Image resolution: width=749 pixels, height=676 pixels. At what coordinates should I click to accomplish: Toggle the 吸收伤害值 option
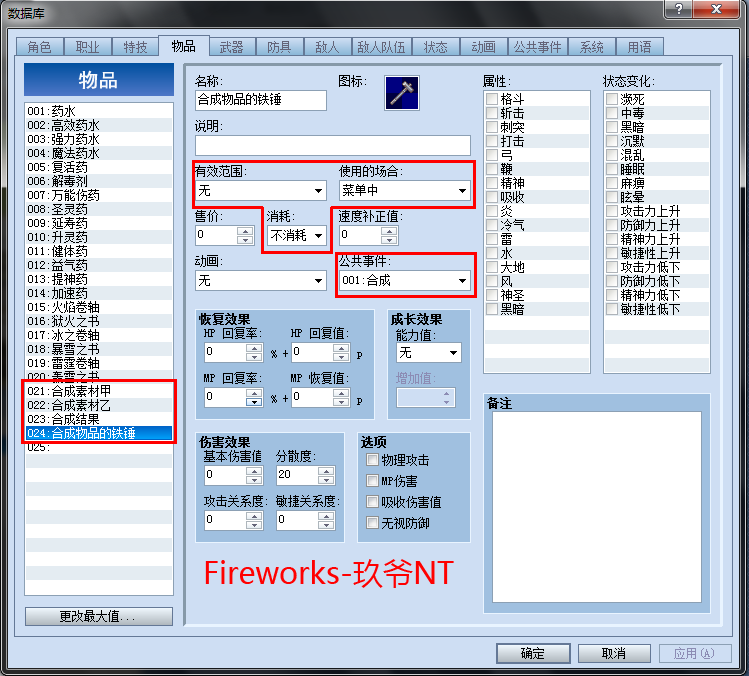pos(373,502)
